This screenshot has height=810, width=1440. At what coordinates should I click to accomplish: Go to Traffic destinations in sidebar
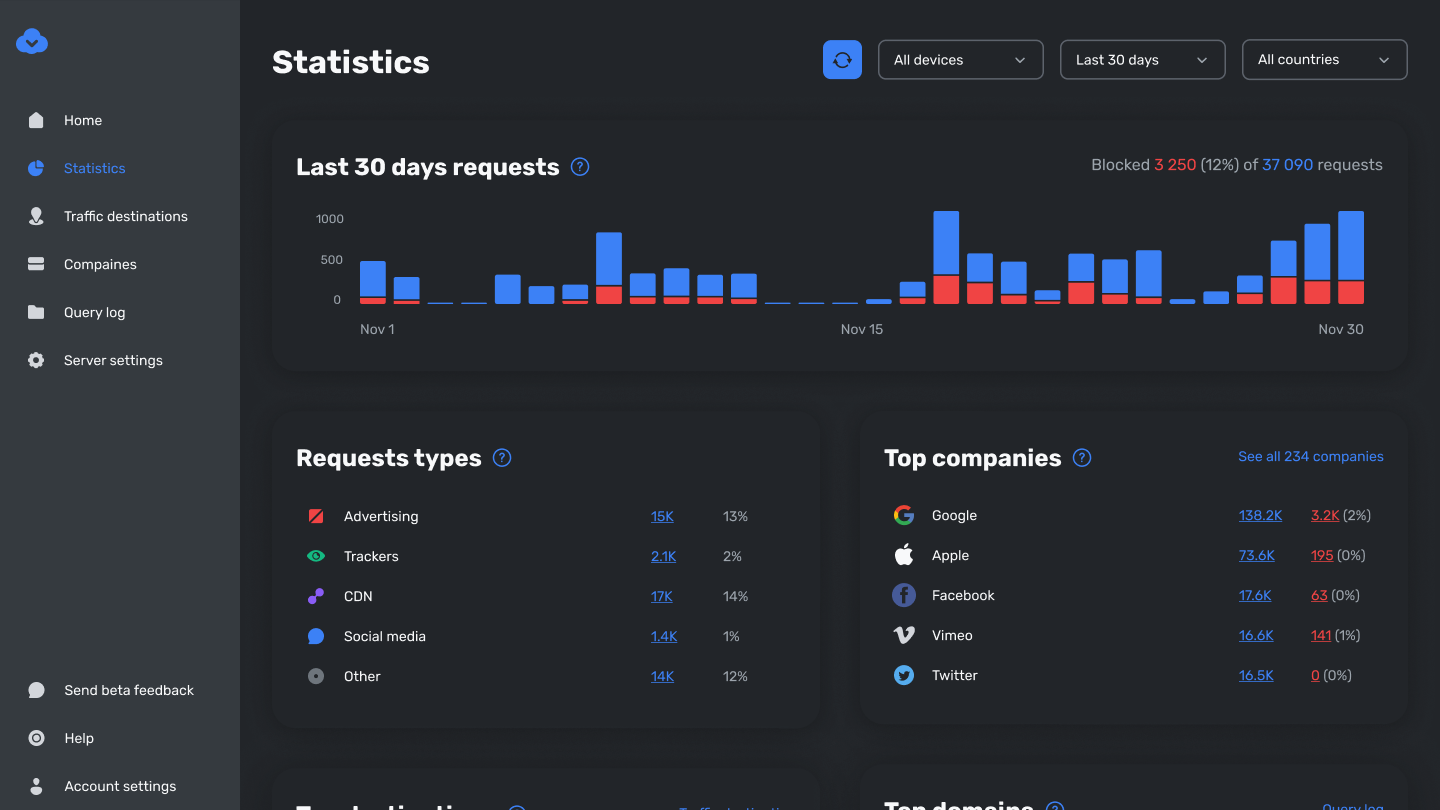click(x=125, y=216)
